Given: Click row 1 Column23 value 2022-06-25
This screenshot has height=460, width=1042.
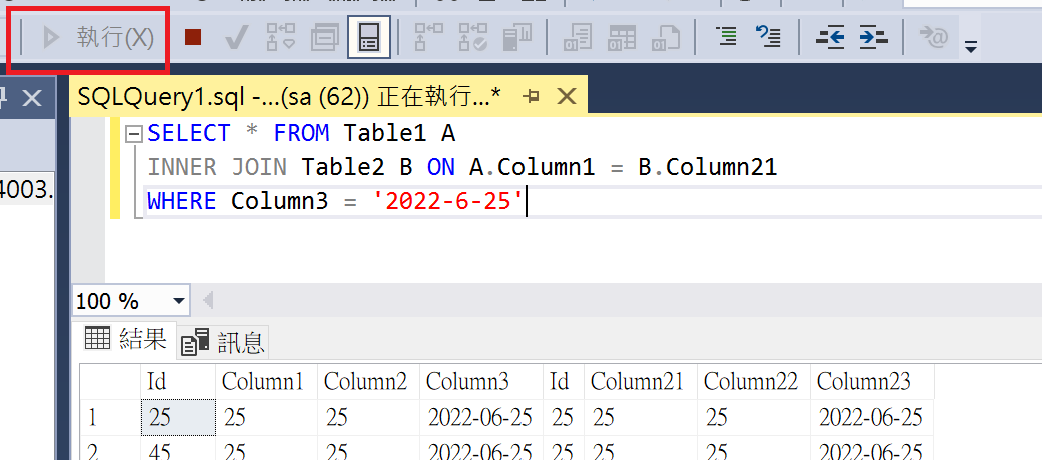Looking at the screenshot, I should click(x=871, y=417).
